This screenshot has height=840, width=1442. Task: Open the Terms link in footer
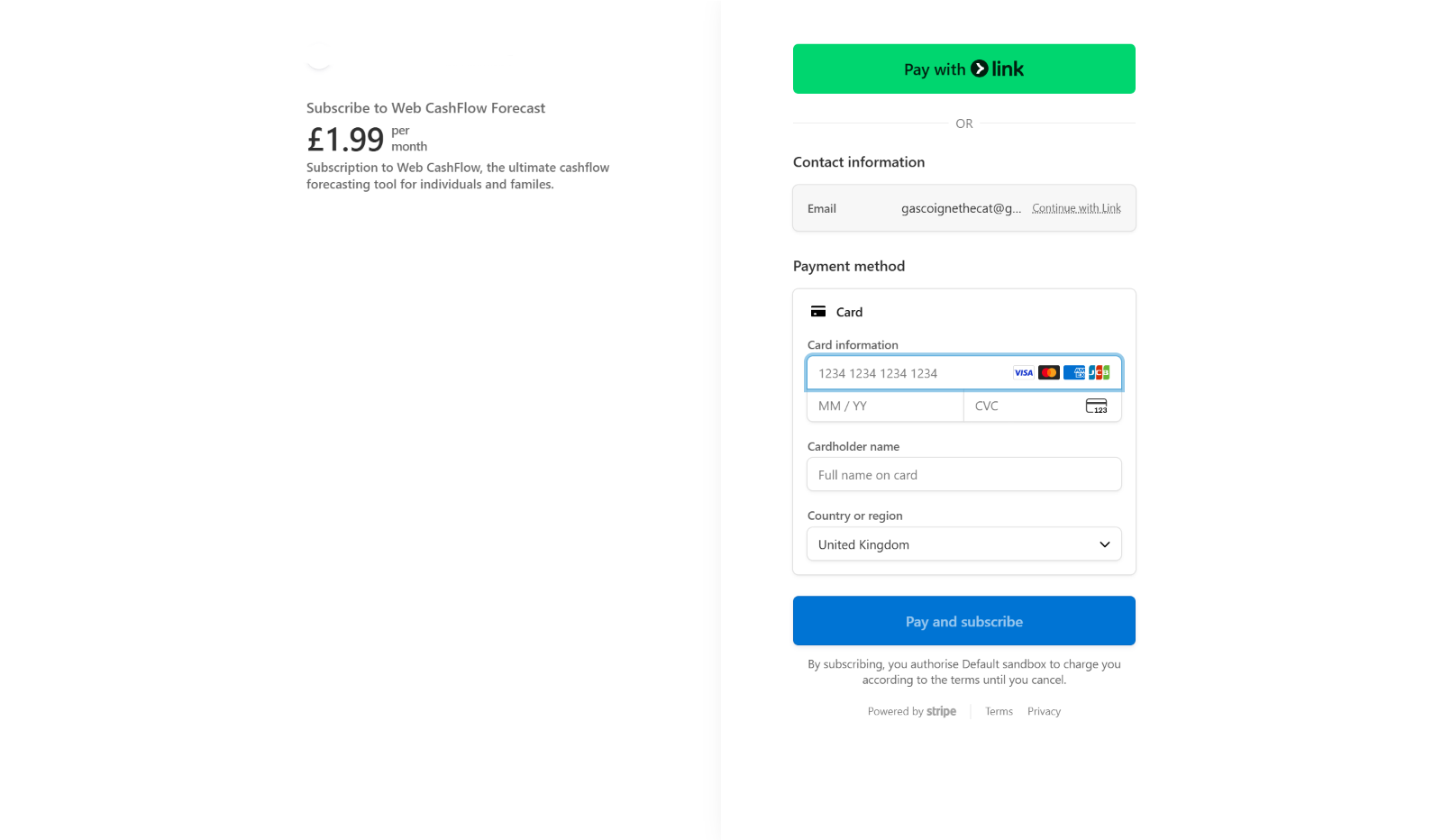999,712
